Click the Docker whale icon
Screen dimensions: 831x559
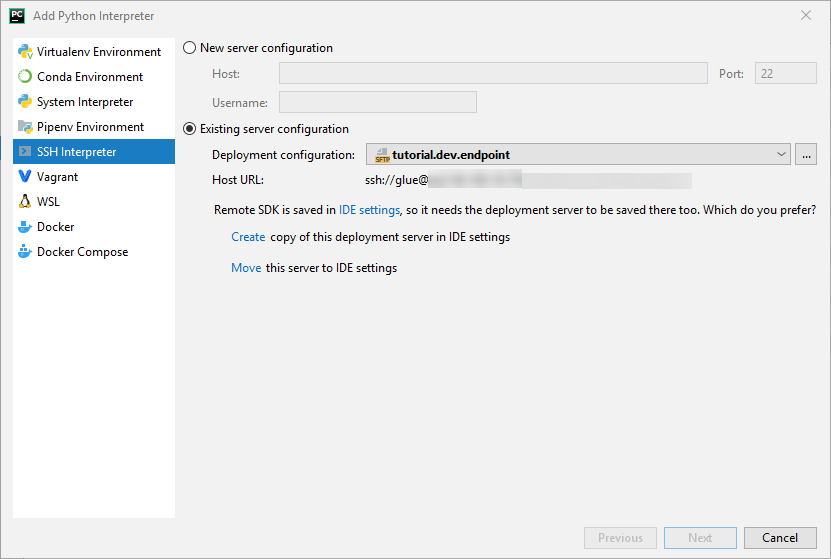point(25,227)
